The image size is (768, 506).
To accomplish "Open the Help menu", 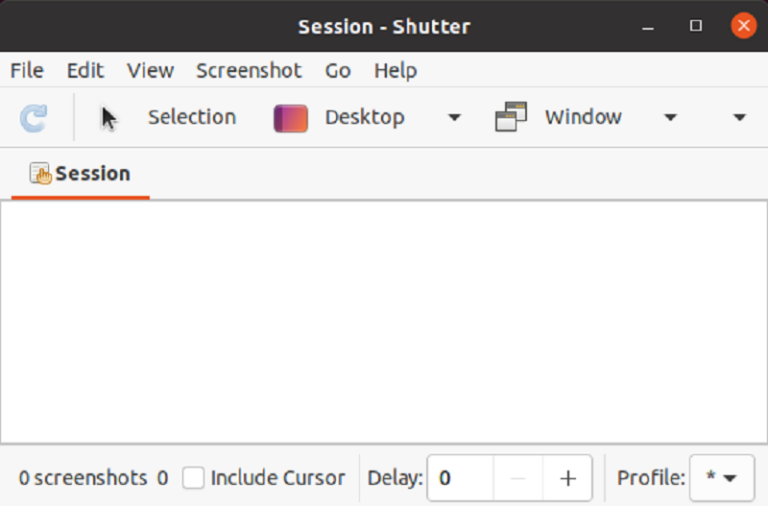I will point(395,71).
